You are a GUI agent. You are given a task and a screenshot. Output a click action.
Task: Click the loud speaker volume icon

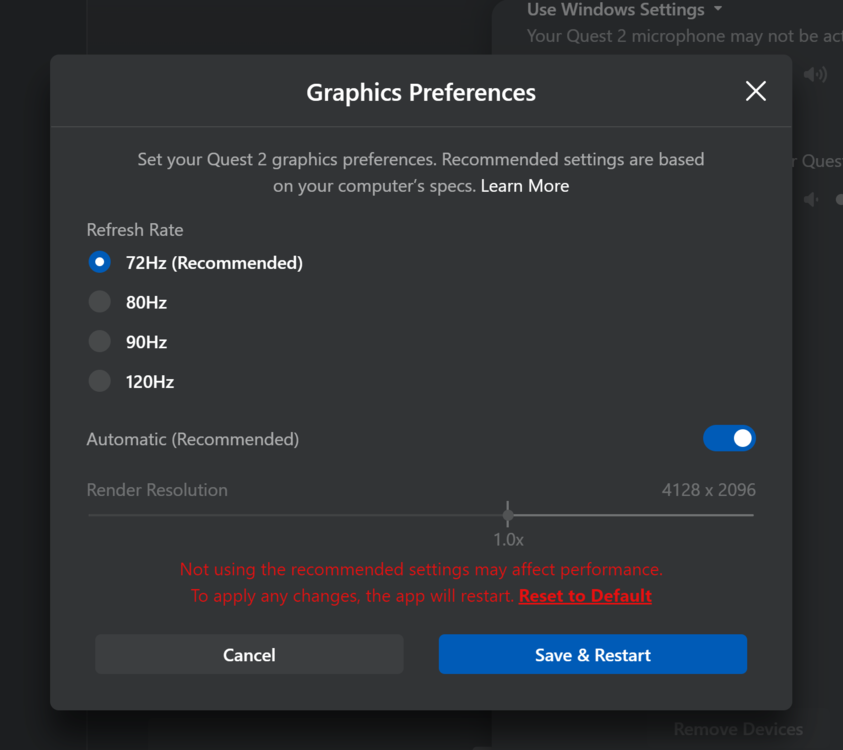click(815, 74)
